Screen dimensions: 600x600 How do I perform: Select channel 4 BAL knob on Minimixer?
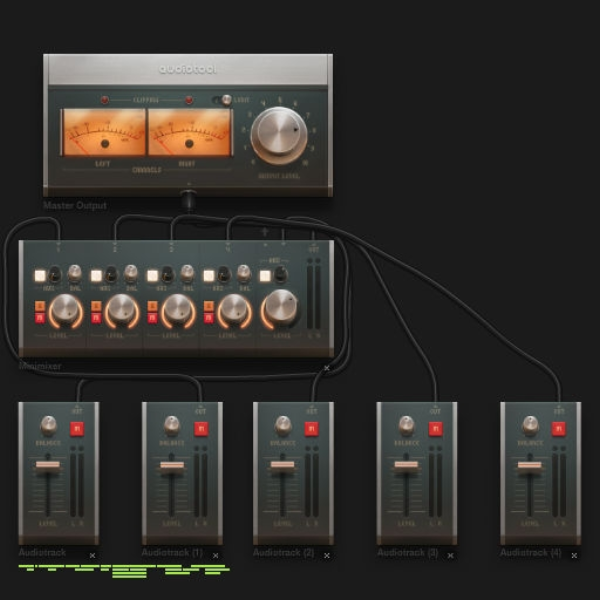pos(244,272)
